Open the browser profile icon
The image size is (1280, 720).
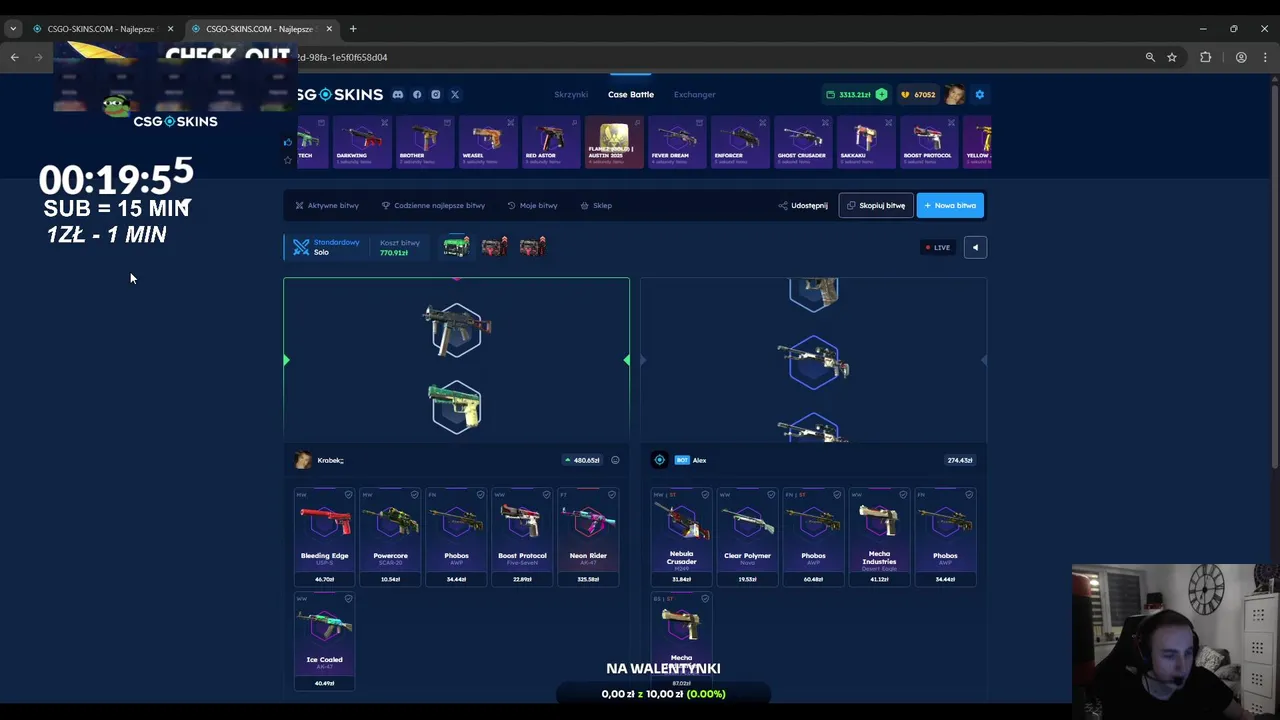[x=1241, y=57]
